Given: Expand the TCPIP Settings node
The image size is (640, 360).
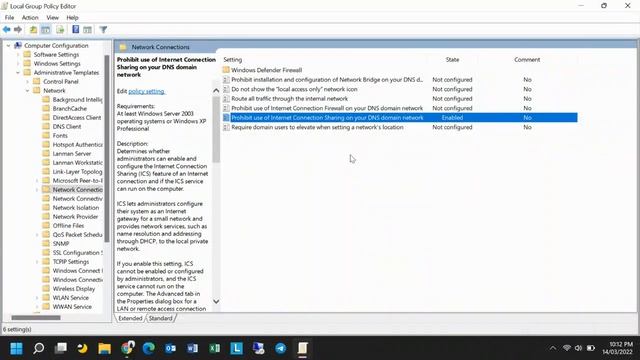Looking at the screenshot, I should [37, 262].
